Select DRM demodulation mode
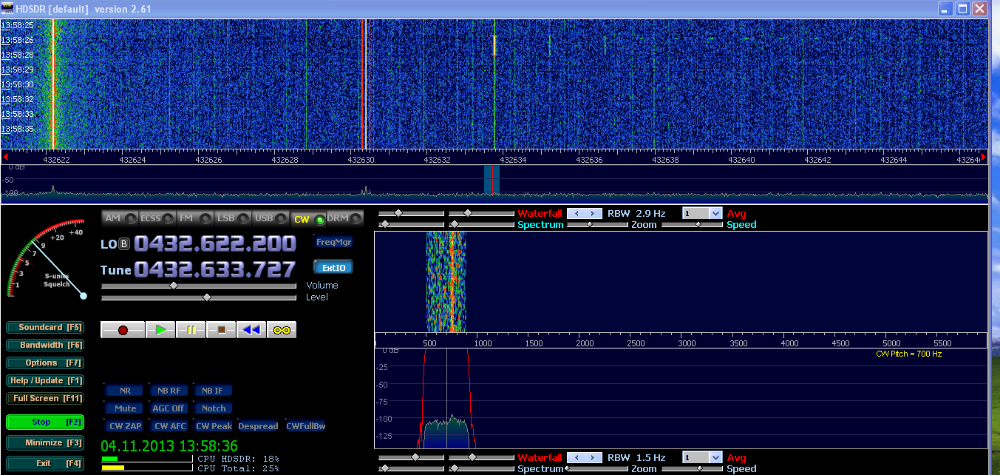This screenshot has height=475, width=1000. click(344, 219)
